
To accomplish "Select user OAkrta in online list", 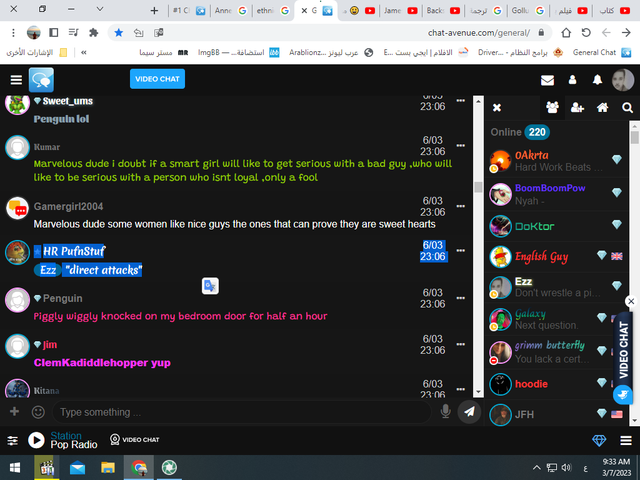I will click(x=556, y=161).
